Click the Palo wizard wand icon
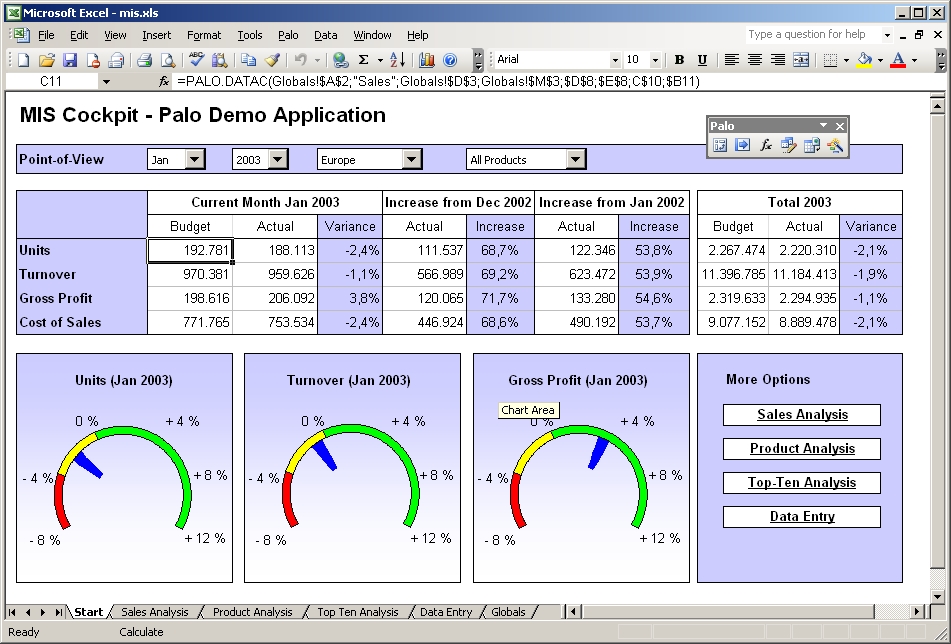 (x=834, y=146)
